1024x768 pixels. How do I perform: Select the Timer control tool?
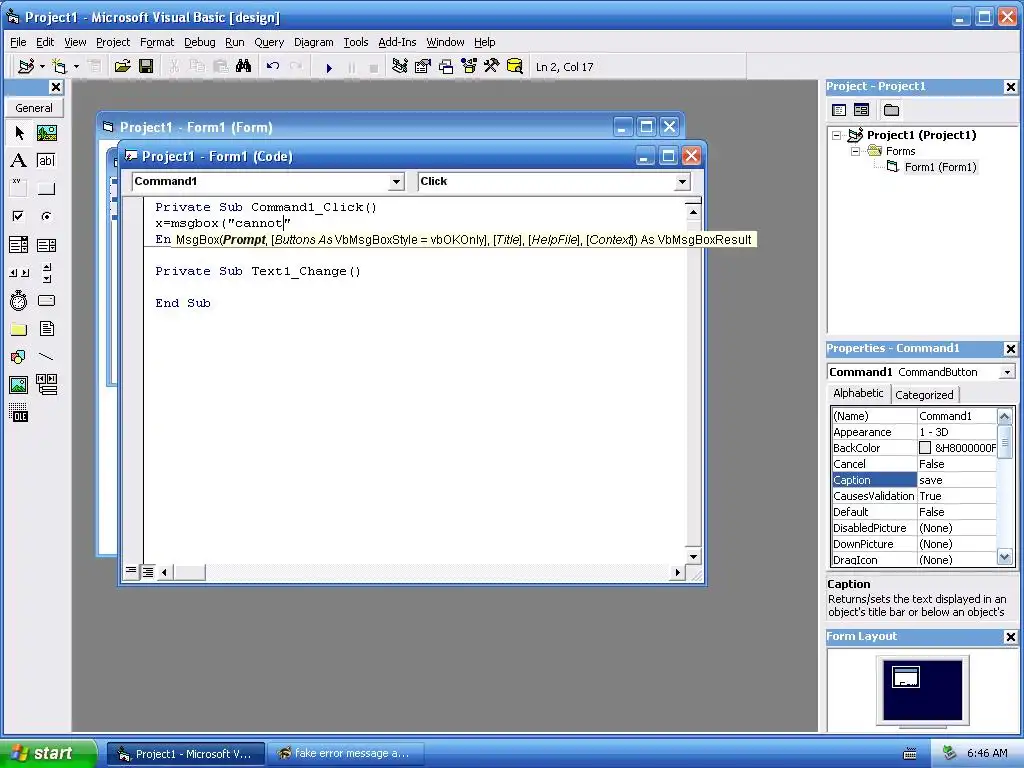19,301
